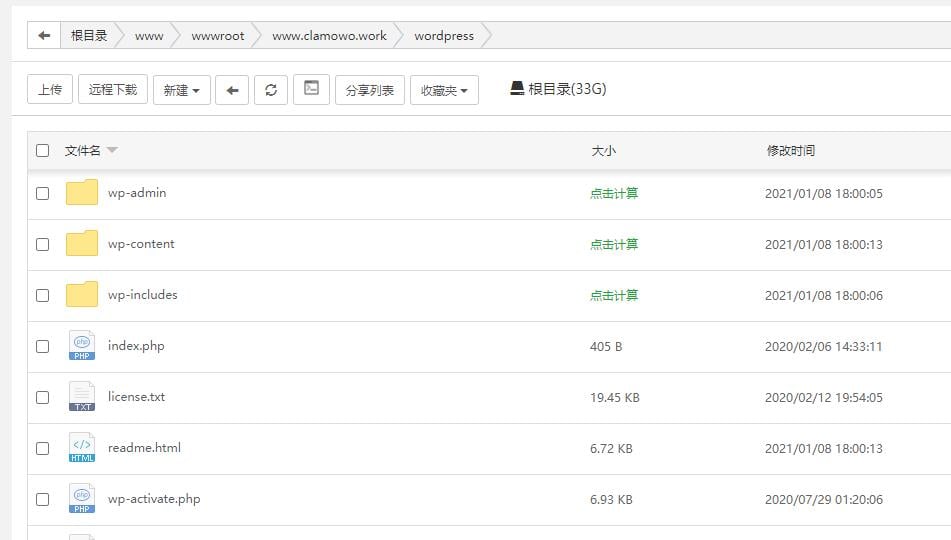Open the wp-includes folder name
Image resolution: width=951 pixels, height=540 pixels.
coord(143,295)
